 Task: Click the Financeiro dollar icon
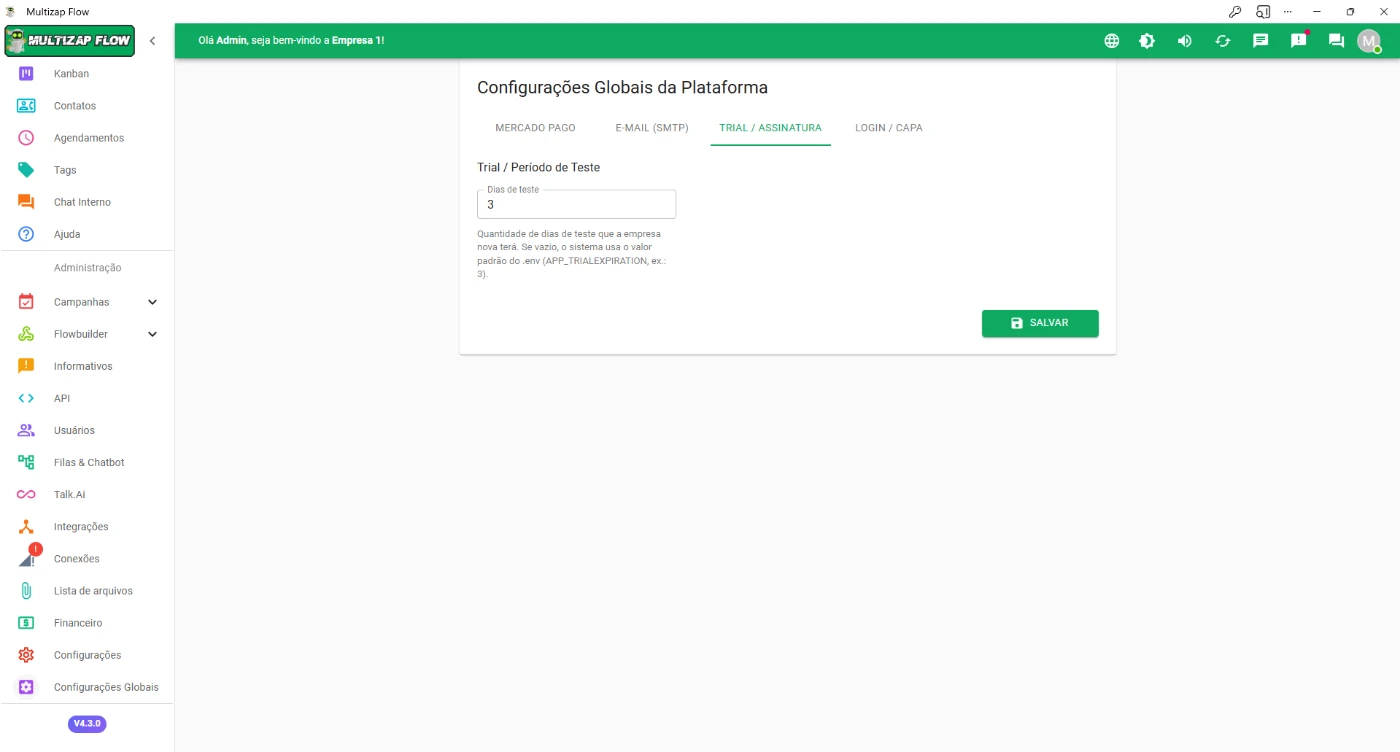[27, 623]
